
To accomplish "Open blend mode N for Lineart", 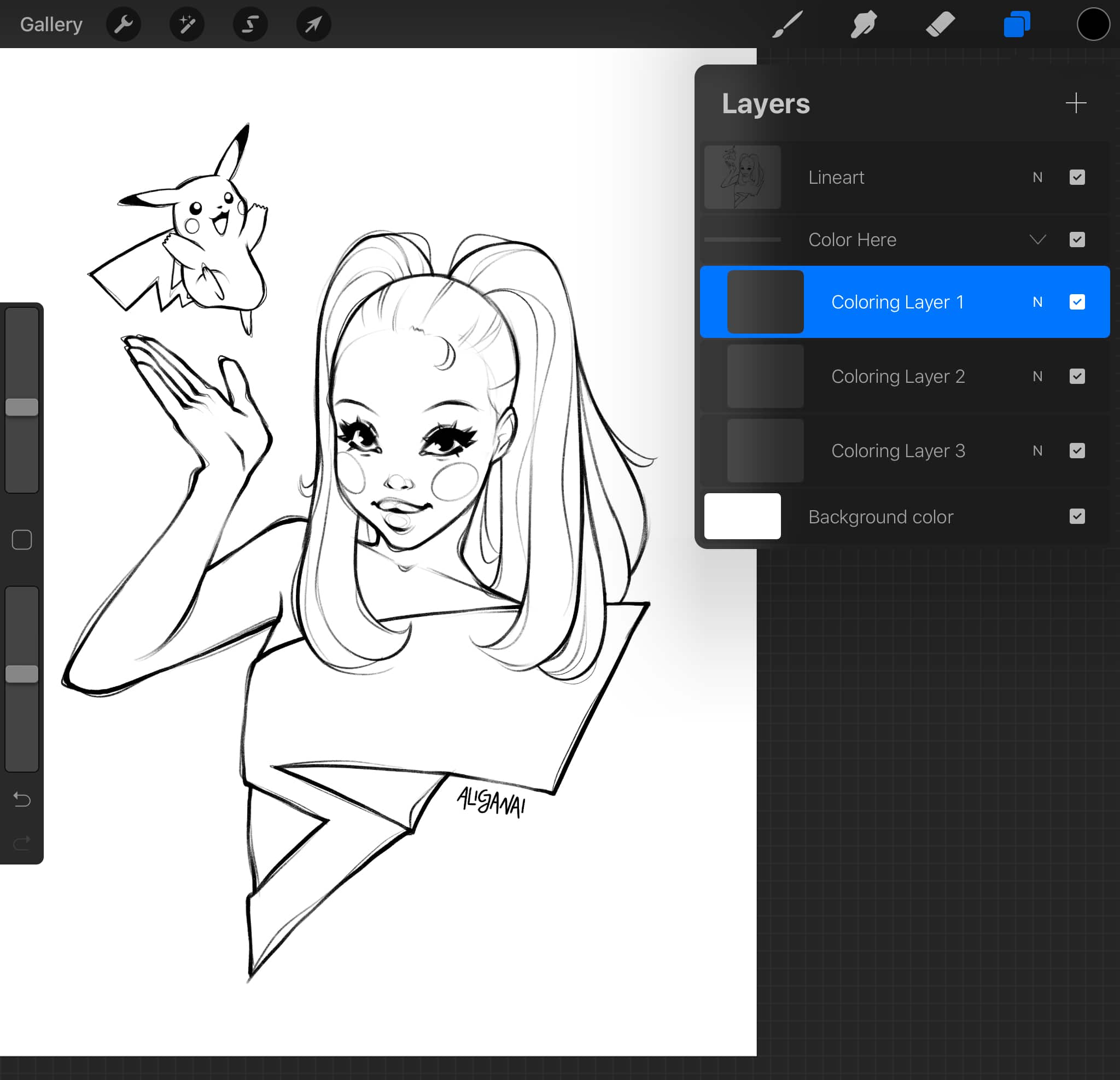I will click(1038, 177).
